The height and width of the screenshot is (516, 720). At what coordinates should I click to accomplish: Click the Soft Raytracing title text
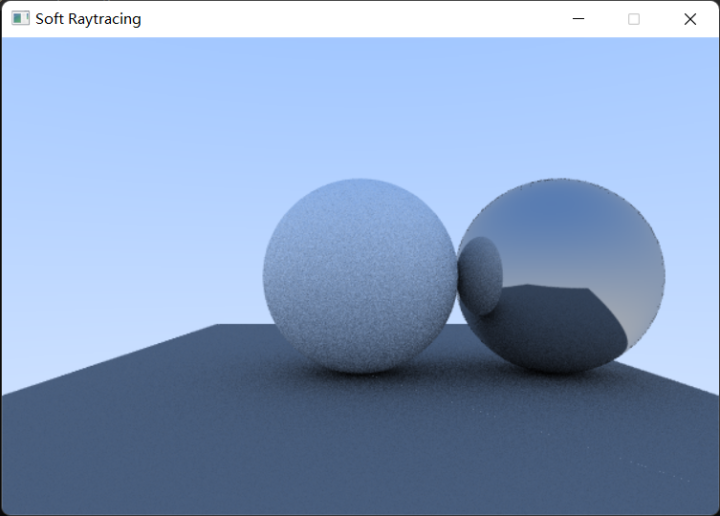[x=88, y=19]
